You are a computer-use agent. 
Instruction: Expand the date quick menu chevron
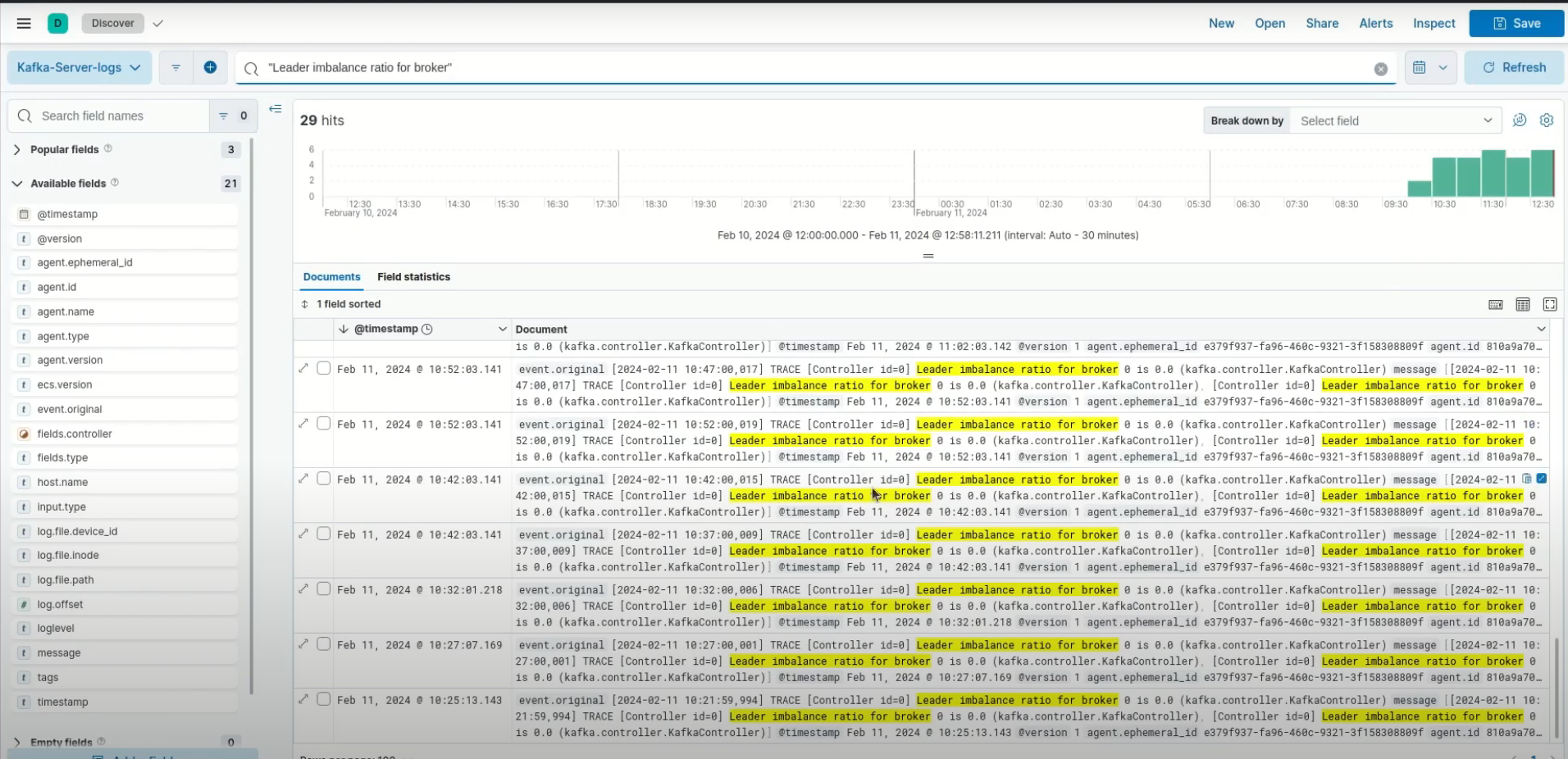pyautogui.click(x=1443, y=67)
